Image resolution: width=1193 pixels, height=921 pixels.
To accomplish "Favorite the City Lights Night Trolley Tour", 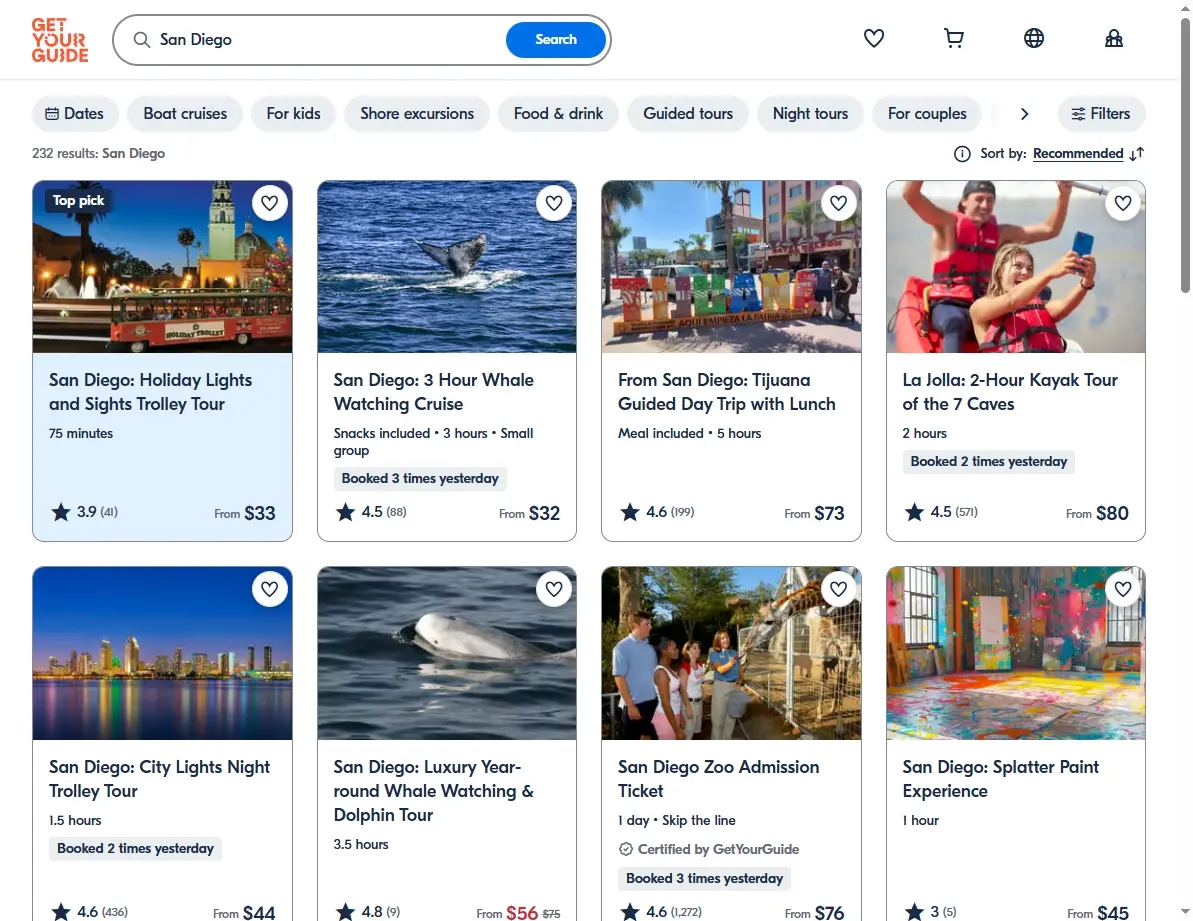I will (269, 589).
